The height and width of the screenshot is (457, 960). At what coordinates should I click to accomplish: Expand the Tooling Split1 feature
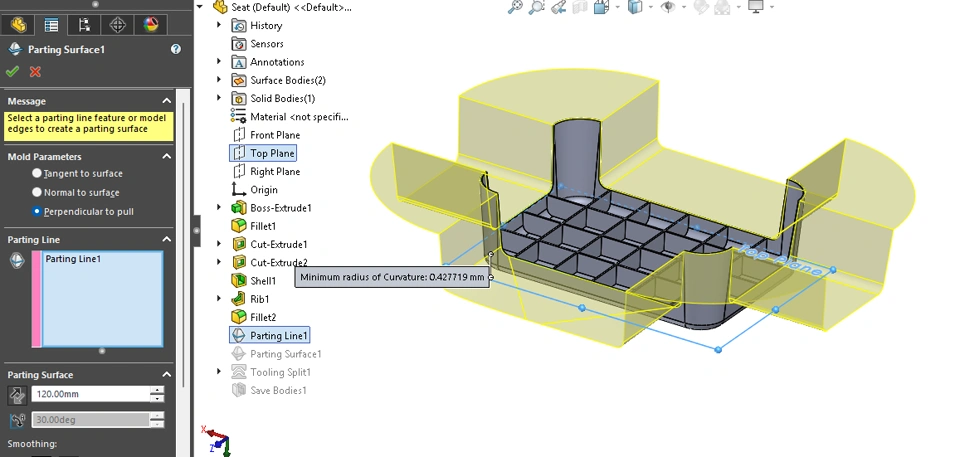click(219, 372)
